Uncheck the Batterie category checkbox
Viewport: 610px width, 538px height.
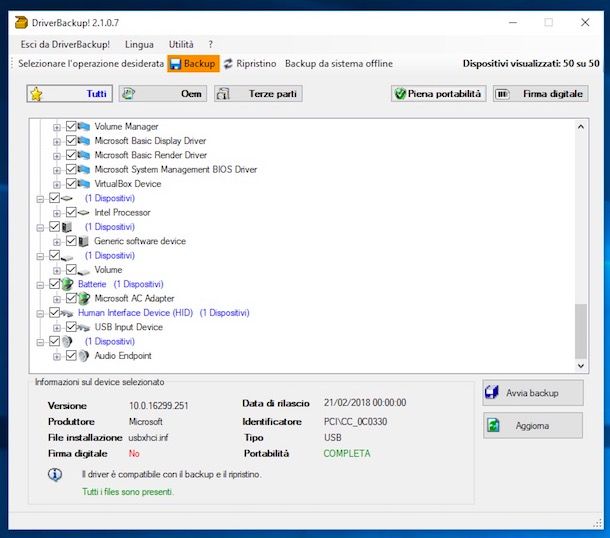tap(54, 284)
